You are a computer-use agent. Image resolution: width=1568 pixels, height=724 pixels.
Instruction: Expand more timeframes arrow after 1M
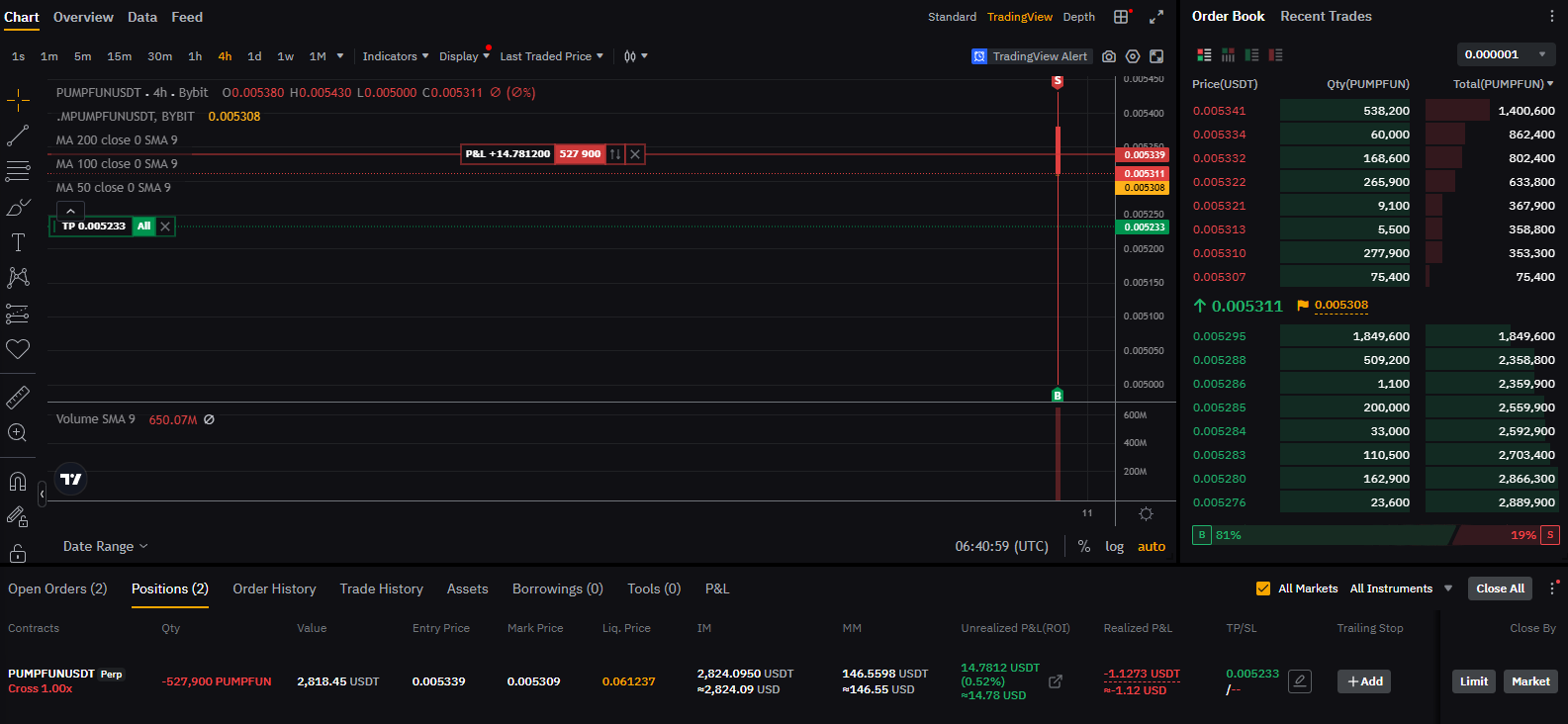pyautogui.click(x=340, y=56)
